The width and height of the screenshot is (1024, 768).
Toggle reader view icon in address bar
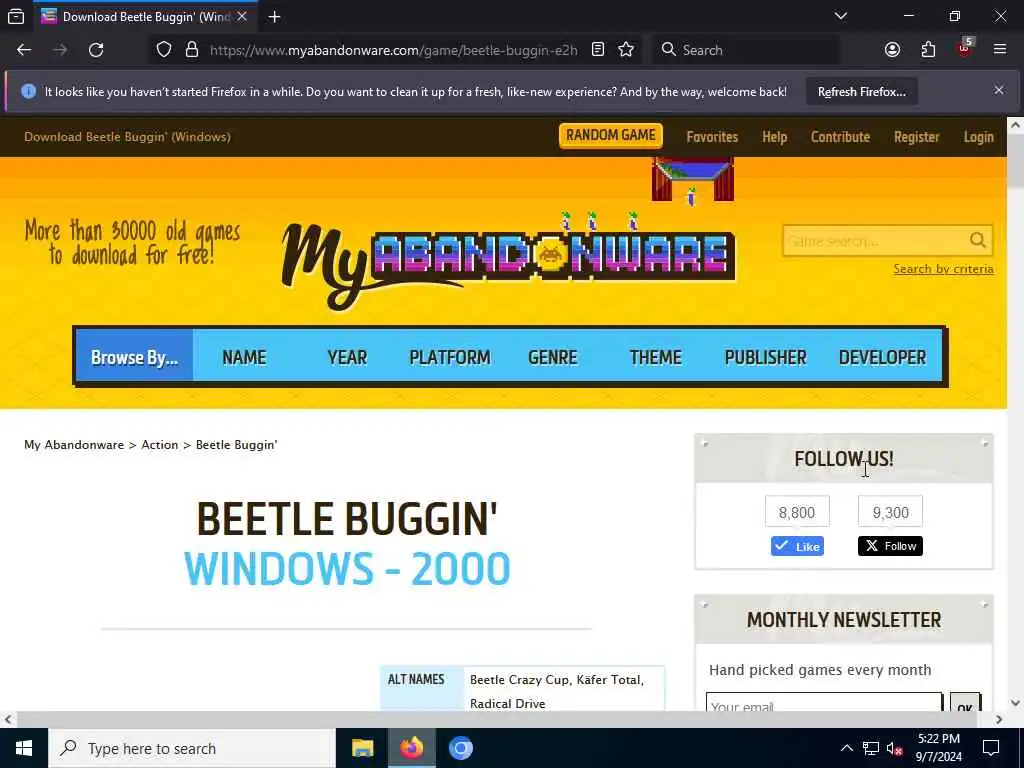598,50
